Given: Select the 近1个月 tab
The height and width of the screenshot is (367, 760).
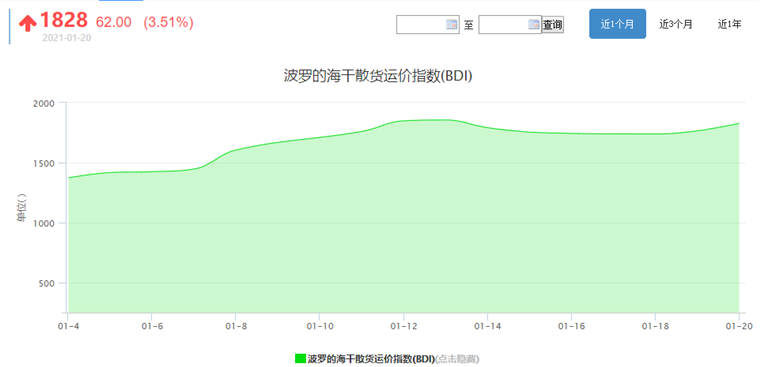Looking at the screenshot, I should [618, 24].
